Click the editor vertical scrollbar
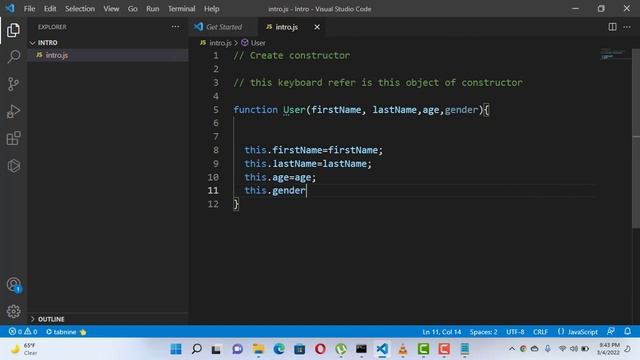 [x=636, y=139]
